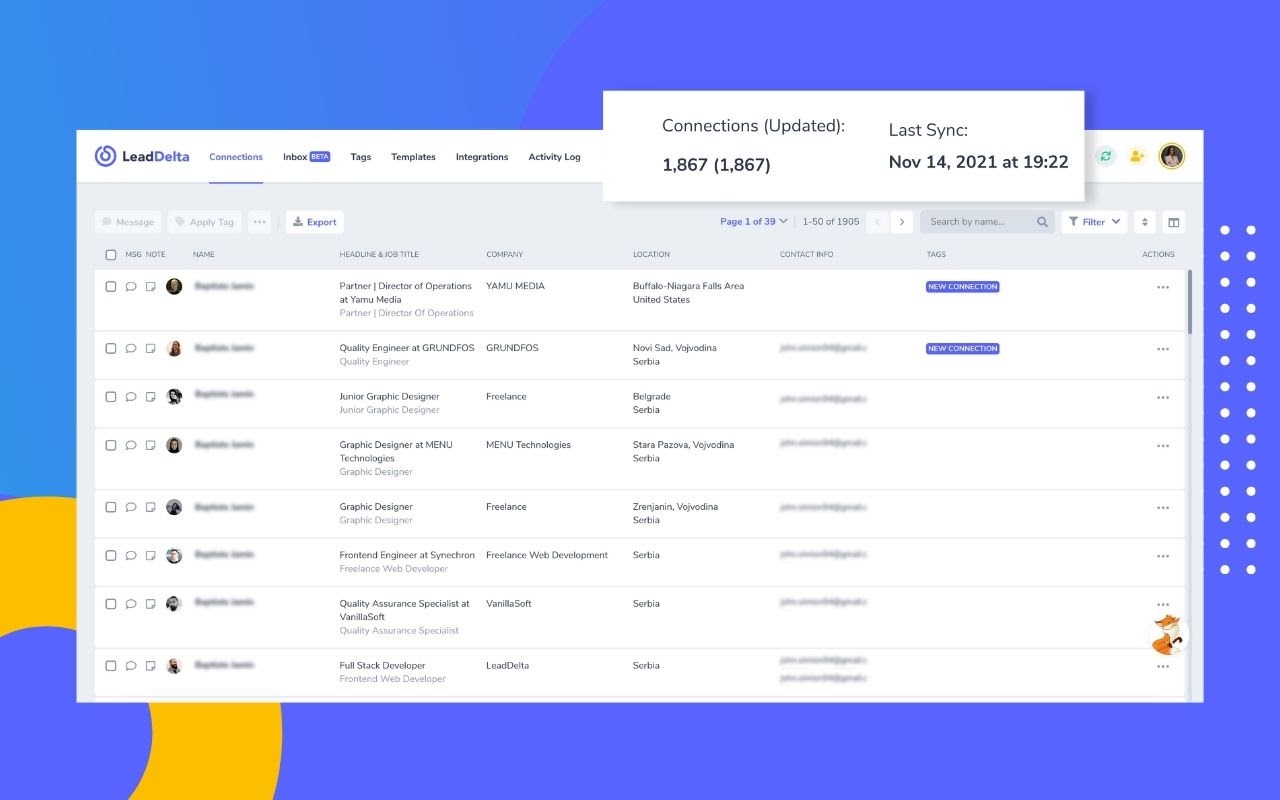Open the toolbar more-options ellipsis
The image size is (1280, 800).
(x=260, y=222)
